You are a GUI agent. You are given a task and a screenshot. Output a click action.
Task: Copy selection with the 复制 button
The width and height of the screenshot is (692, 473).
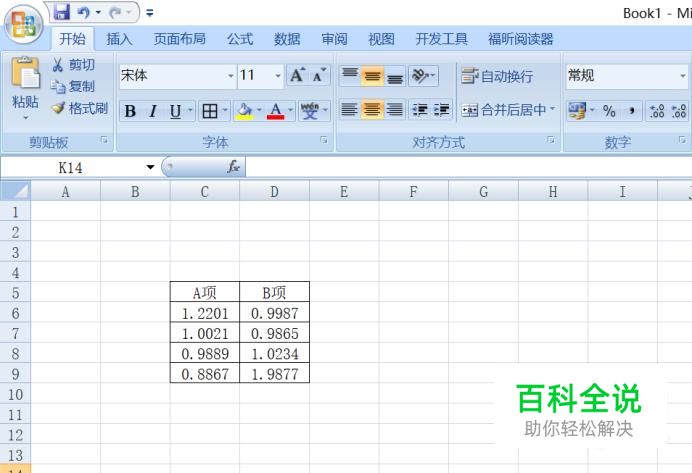click(73, 86)
